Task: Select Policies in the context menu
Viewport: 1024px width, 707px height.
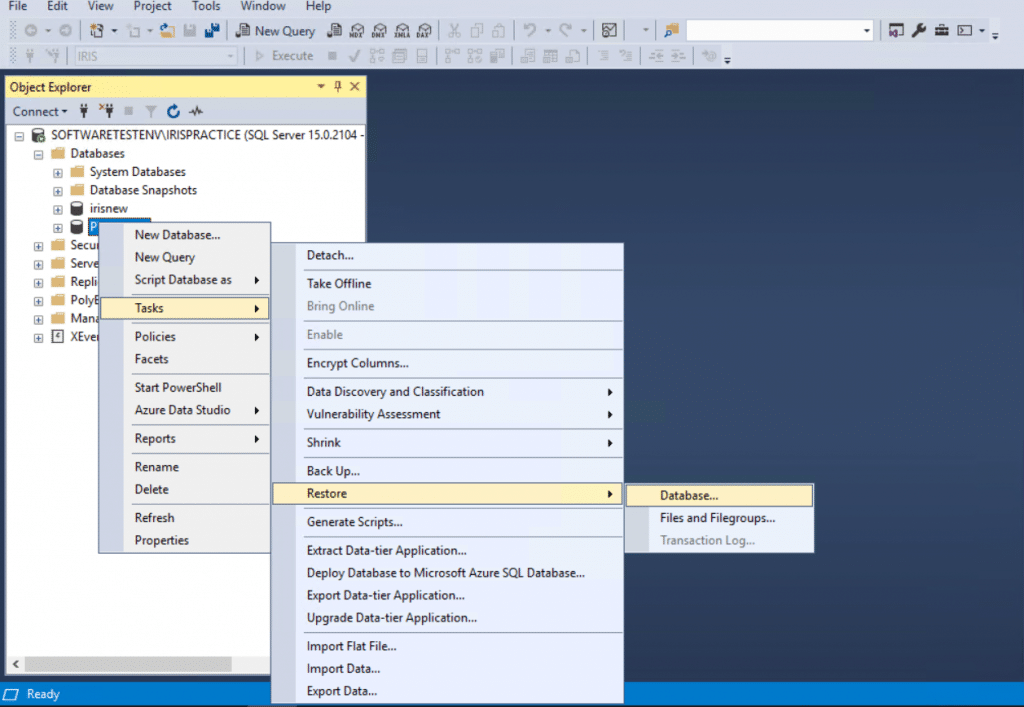Action: pyautogui.click(x=185, y=337)
